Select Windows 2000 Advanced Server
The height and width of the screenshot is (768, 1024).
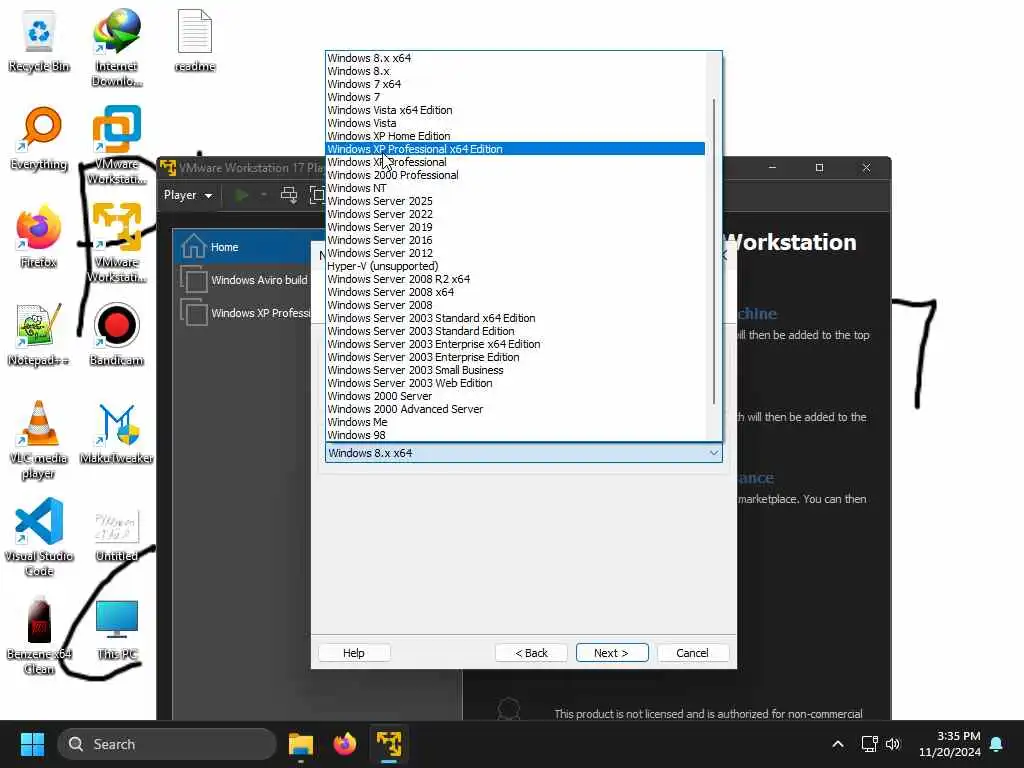[x=515, y=409]
